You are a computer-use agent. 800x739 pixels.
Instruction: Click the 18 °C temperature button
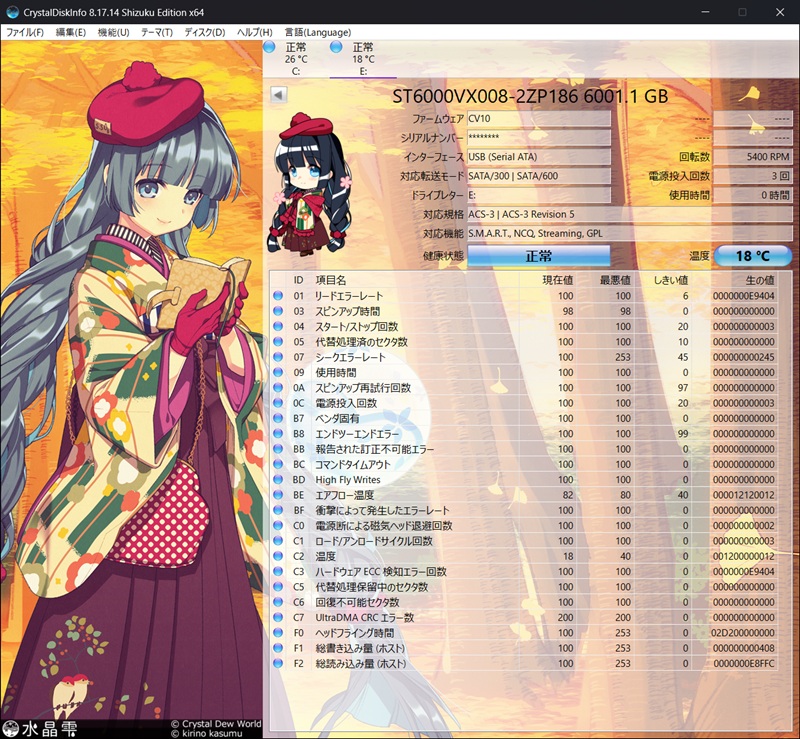tap(753, 256)
